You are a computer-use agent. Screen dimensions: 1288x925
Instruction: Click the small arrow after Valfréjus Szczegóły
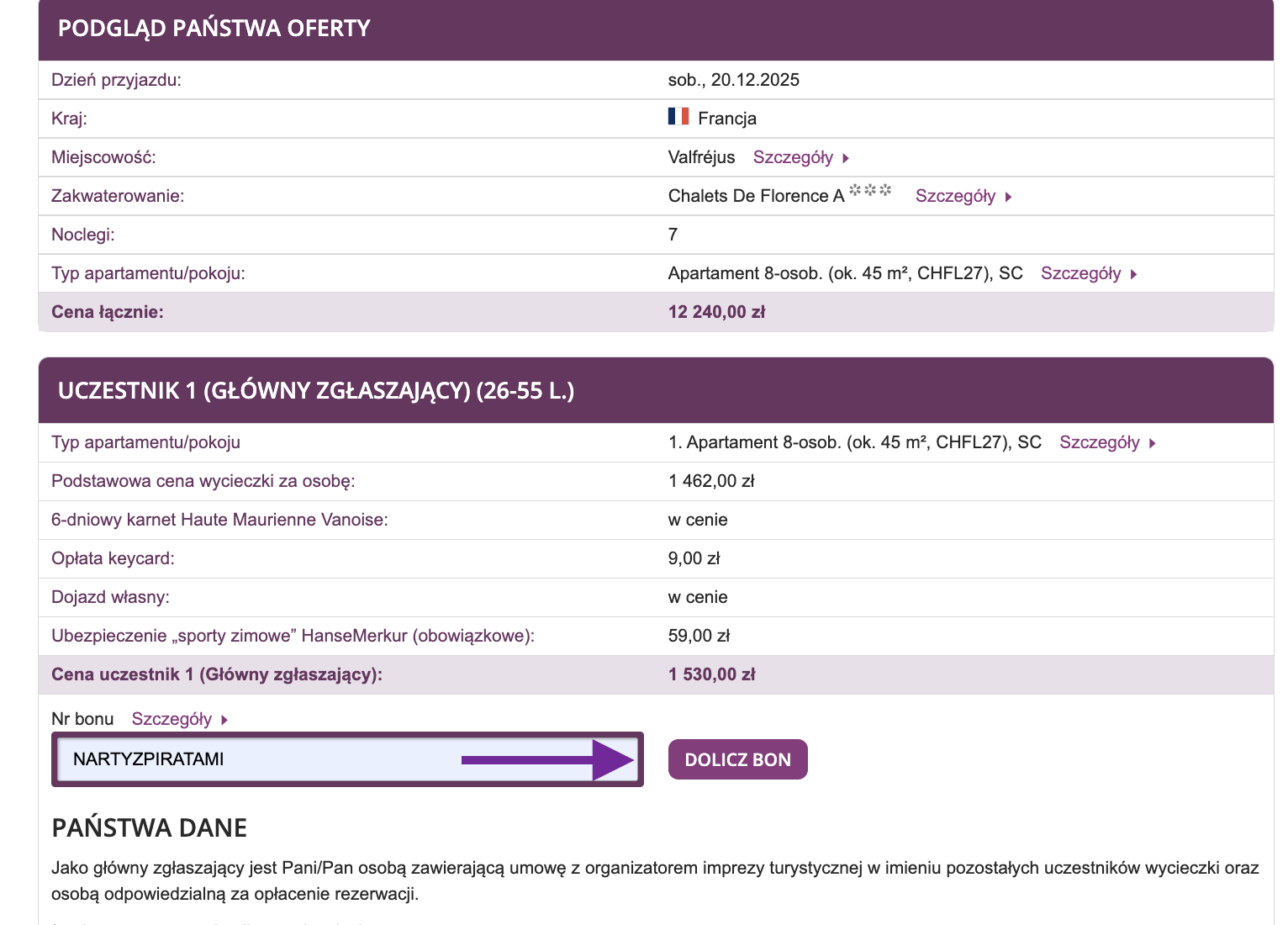coord(846,158)
